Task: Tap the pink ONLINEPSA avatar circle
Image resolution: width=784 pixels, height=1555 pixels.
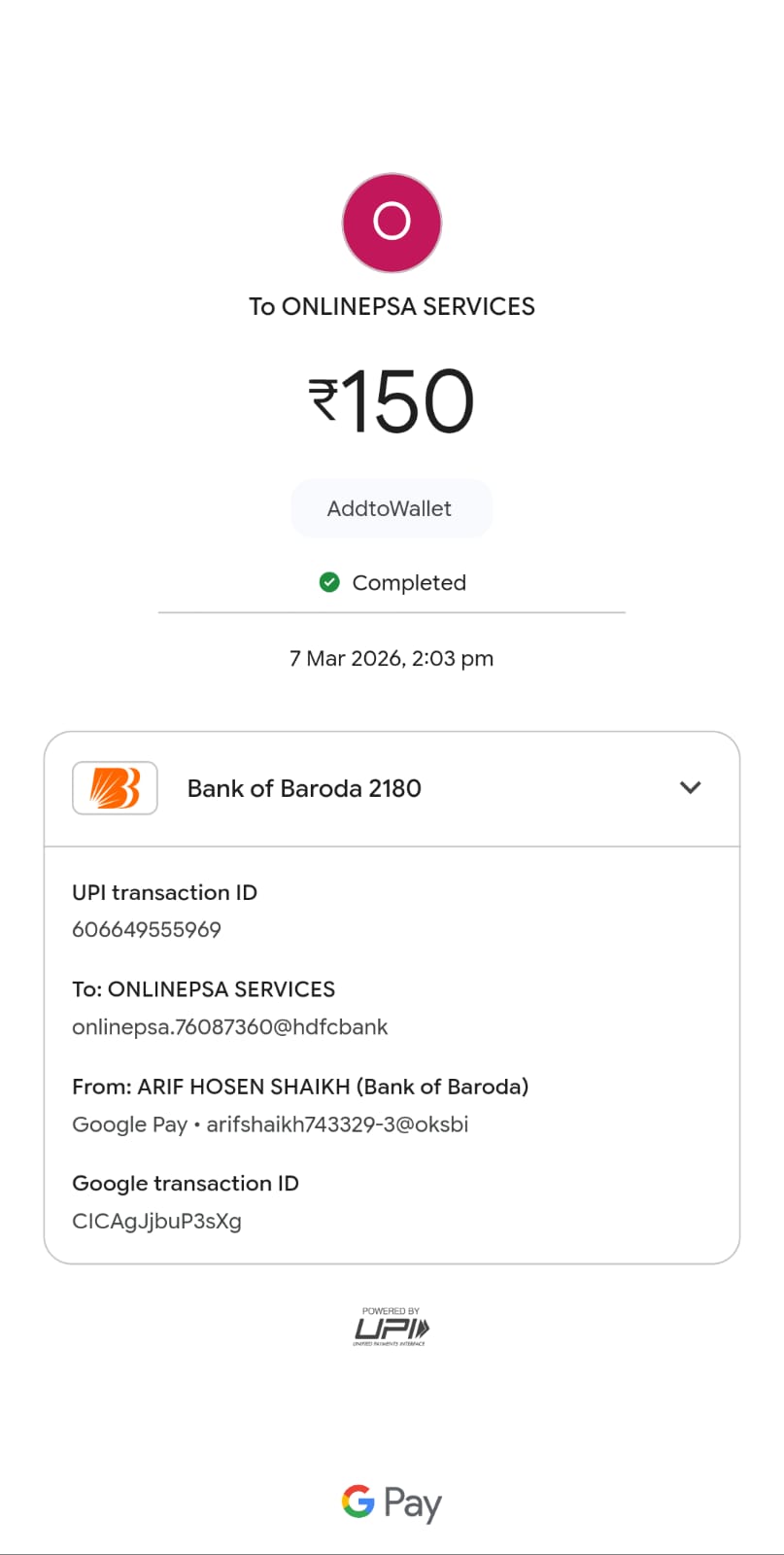Action: coord(392,223)
